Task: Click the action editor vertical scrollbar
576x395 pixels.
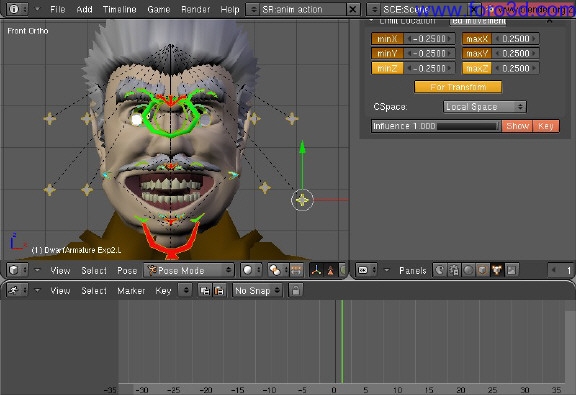Action: 570,342
